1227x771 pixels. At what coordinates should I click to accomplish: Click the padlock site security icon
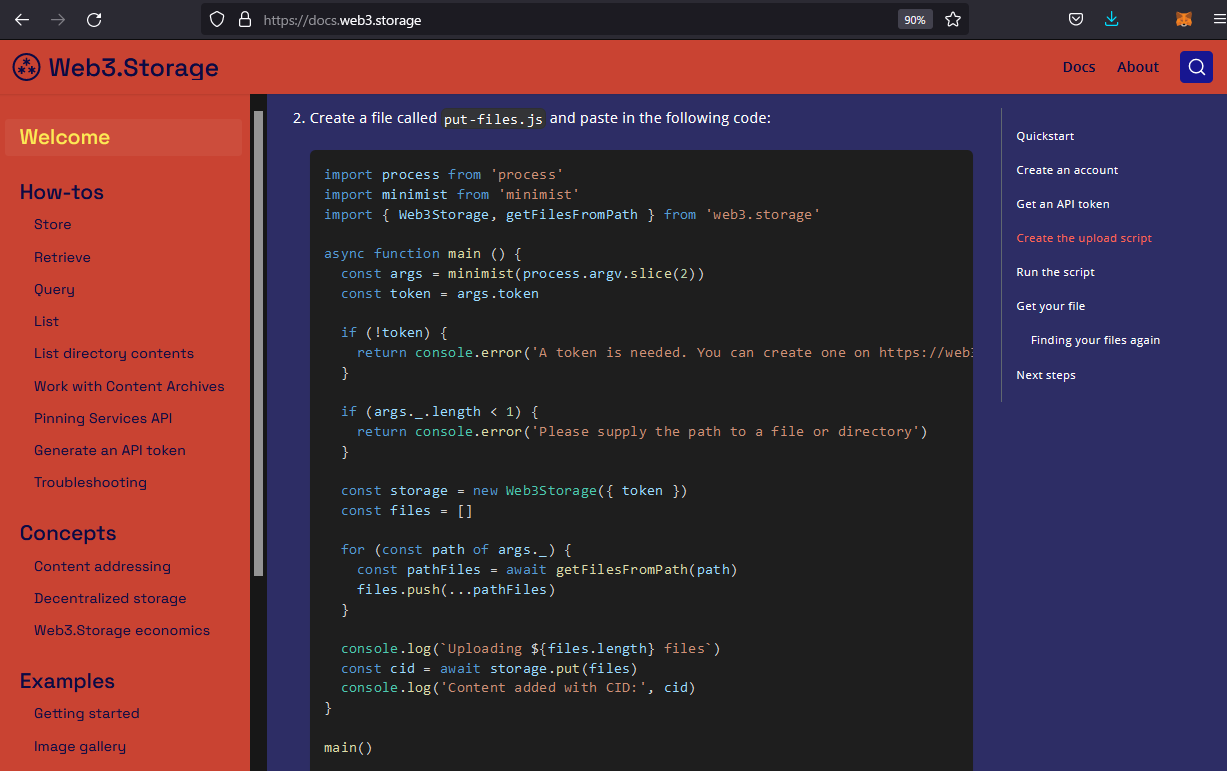[244, 19]
